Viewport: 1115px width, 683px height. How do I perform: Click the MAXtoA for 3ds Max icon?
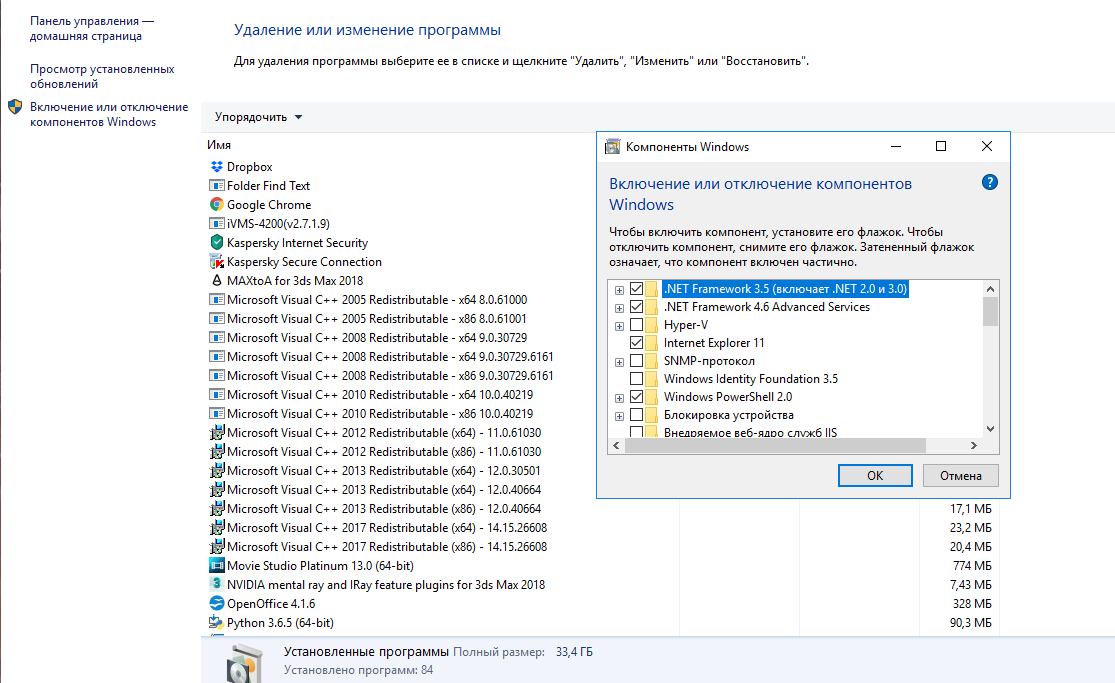[217, 280]
